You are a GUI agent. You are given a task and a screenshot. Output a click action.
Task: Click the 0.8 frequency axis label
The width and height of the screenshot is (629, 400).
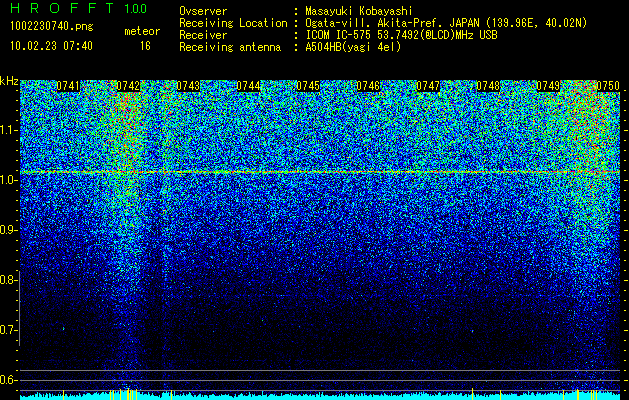coord(8,280)
